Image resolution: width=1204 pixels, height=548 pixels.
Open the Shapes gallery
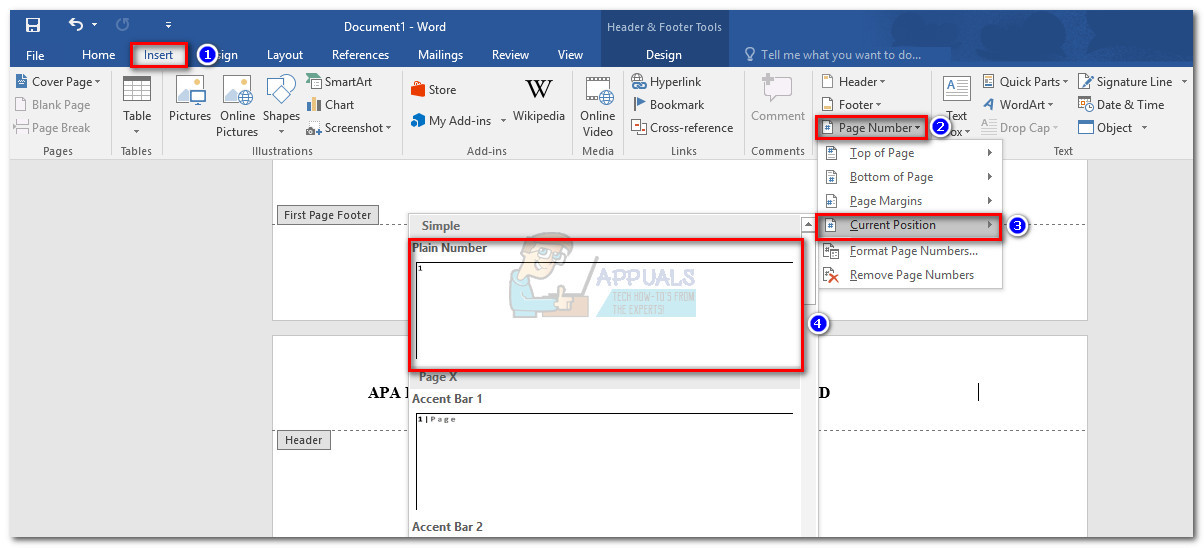pos(281,106)
